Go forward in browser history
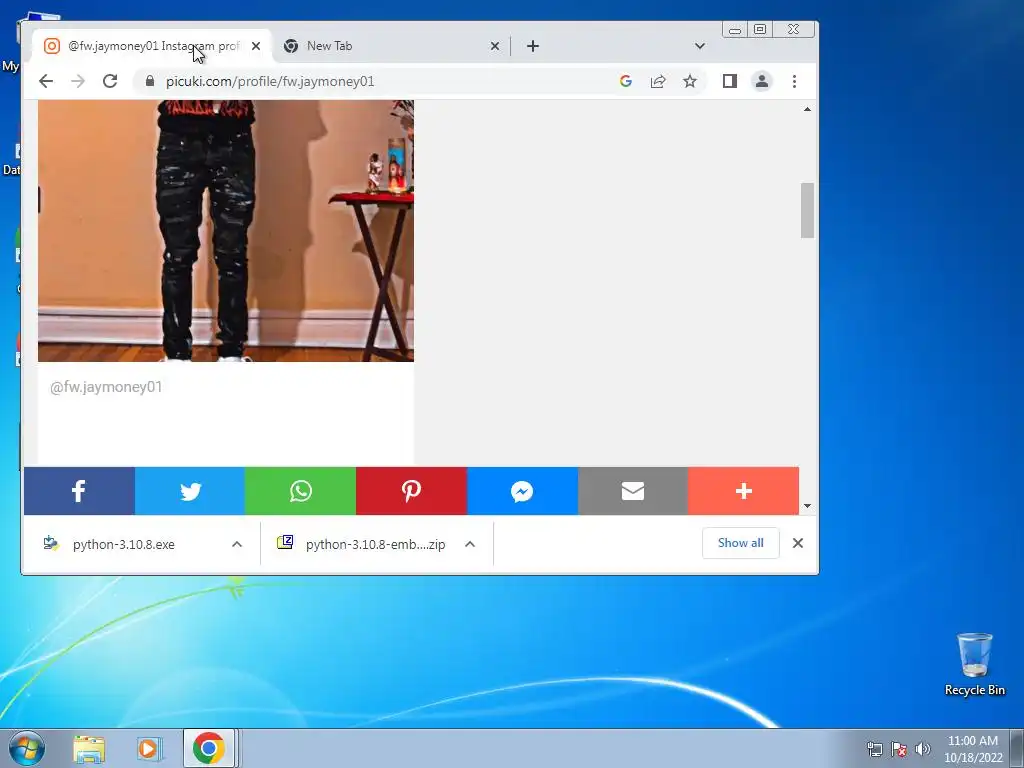This screenshot has width=1024, height=768. click(x=78, y=81)
